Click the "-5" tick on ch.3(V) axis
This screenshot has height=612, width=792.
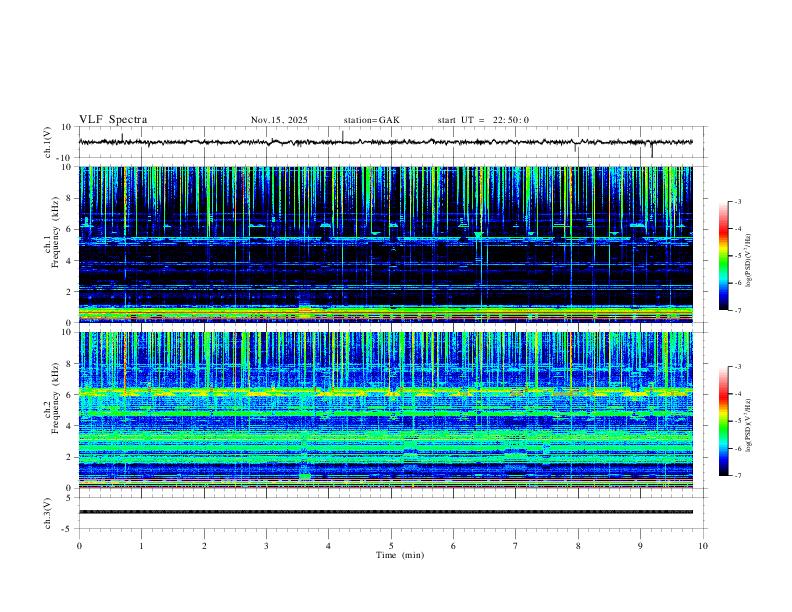pos(68,529)
